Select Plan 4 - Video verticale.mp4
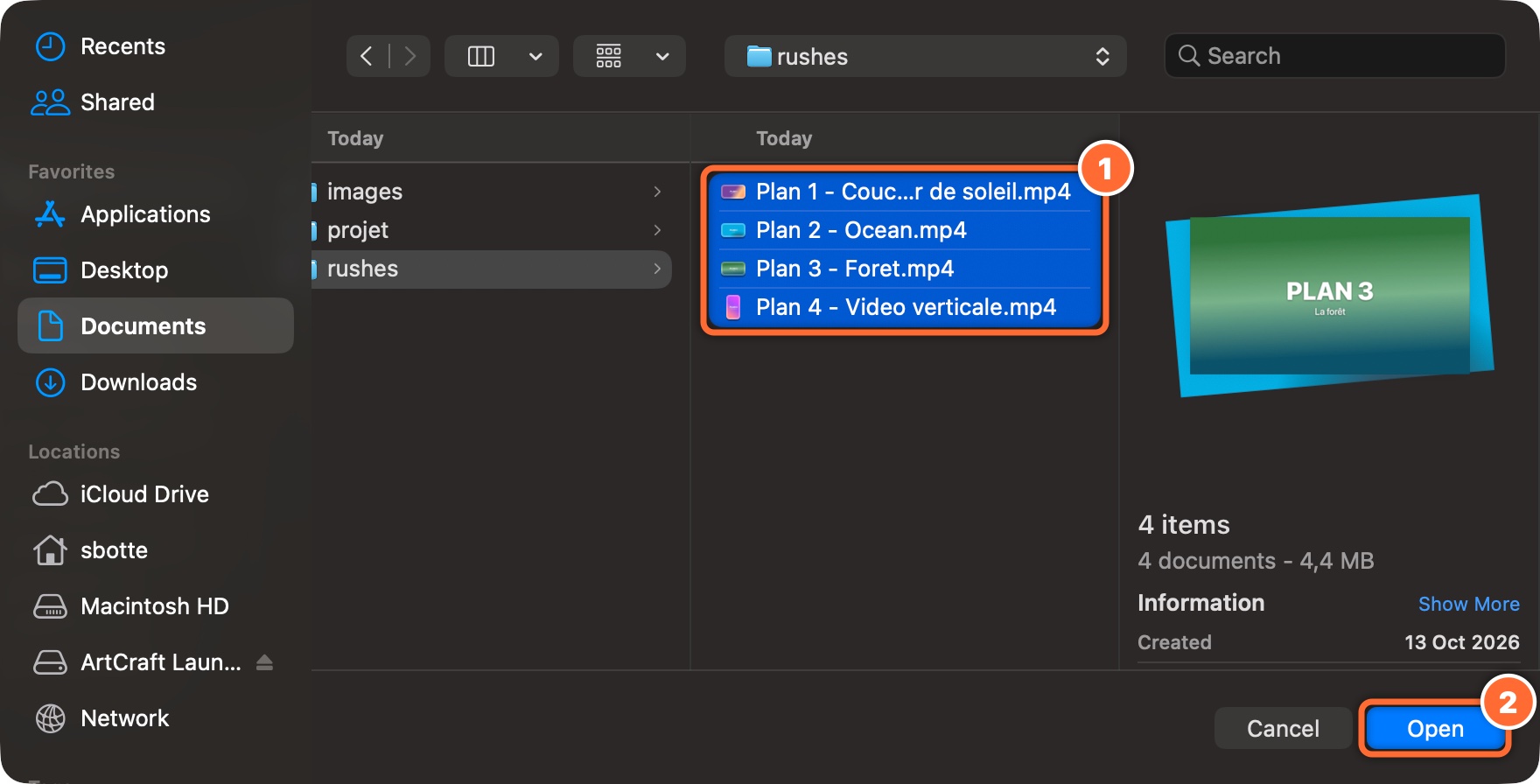 pyautogui.click(x=905, y=307)
